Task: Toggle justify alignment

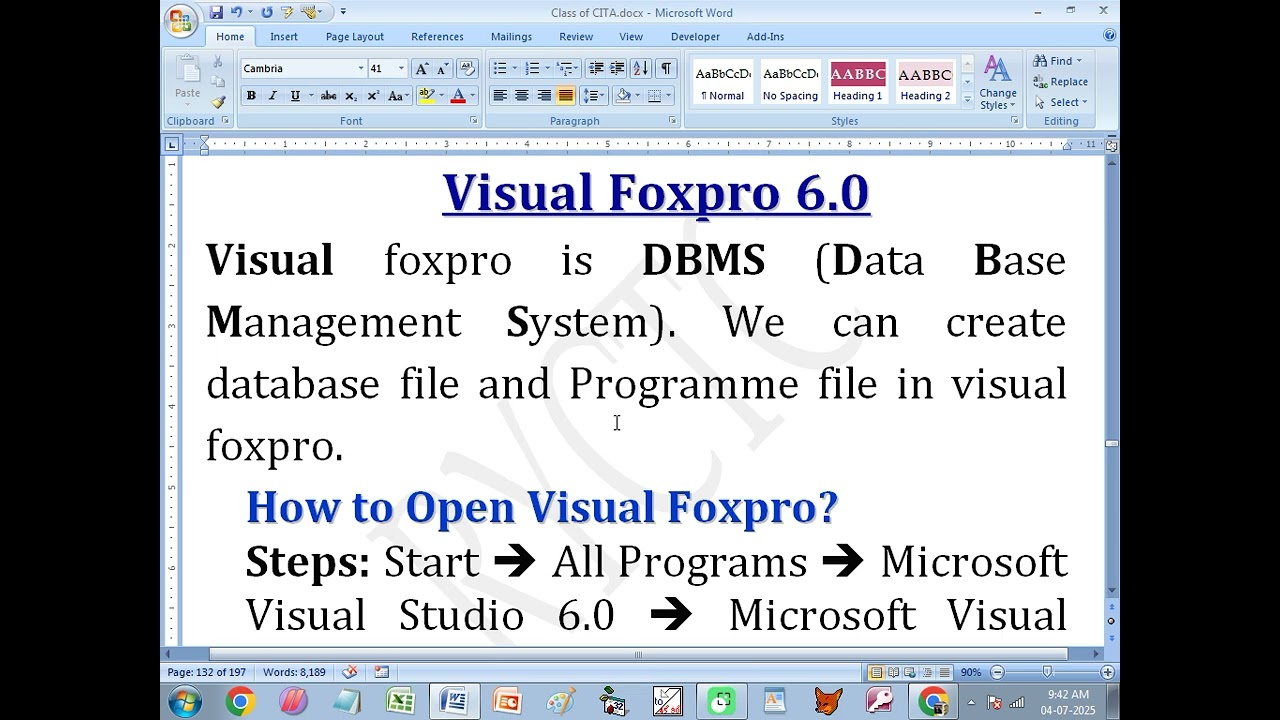Action: click(566, 96)
